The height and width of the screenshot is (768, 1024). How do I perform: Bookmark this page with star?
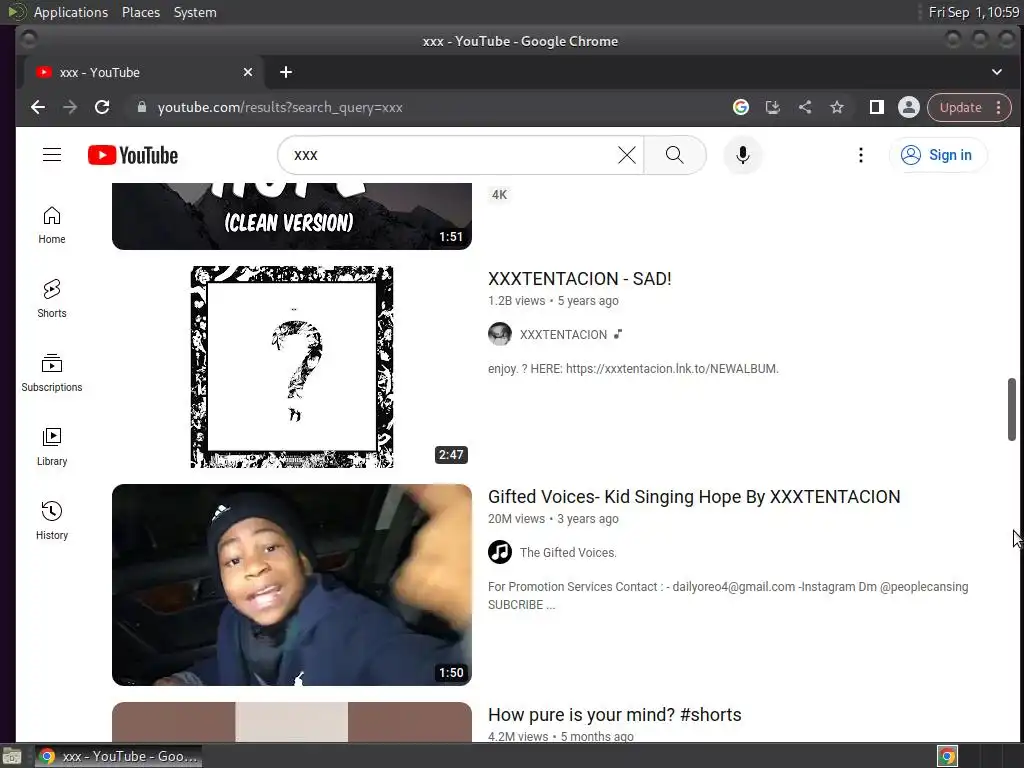pos(837,107)
